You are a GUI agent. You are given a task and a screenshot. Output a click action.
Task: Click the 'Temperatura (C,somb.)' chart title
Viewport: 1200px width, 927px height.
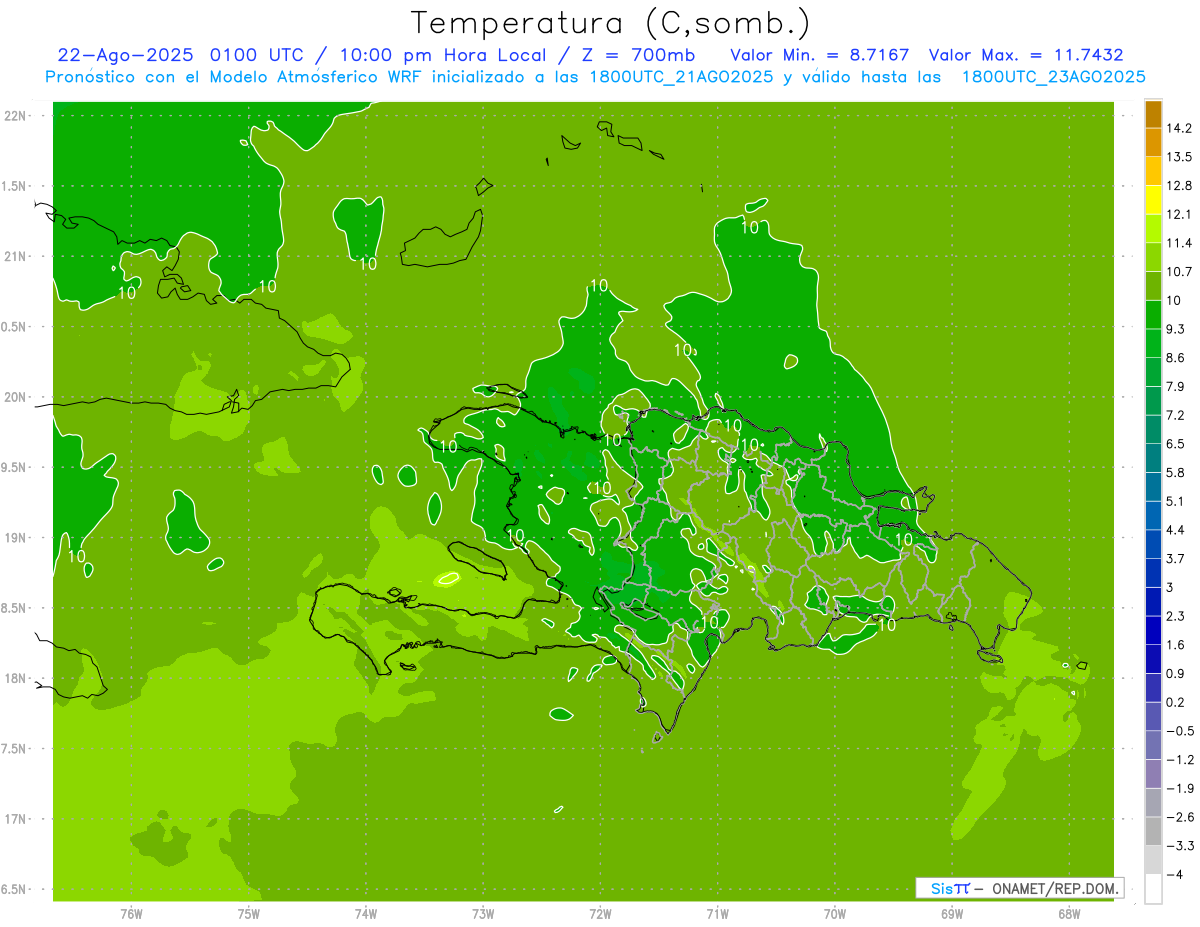click(610, 23)
